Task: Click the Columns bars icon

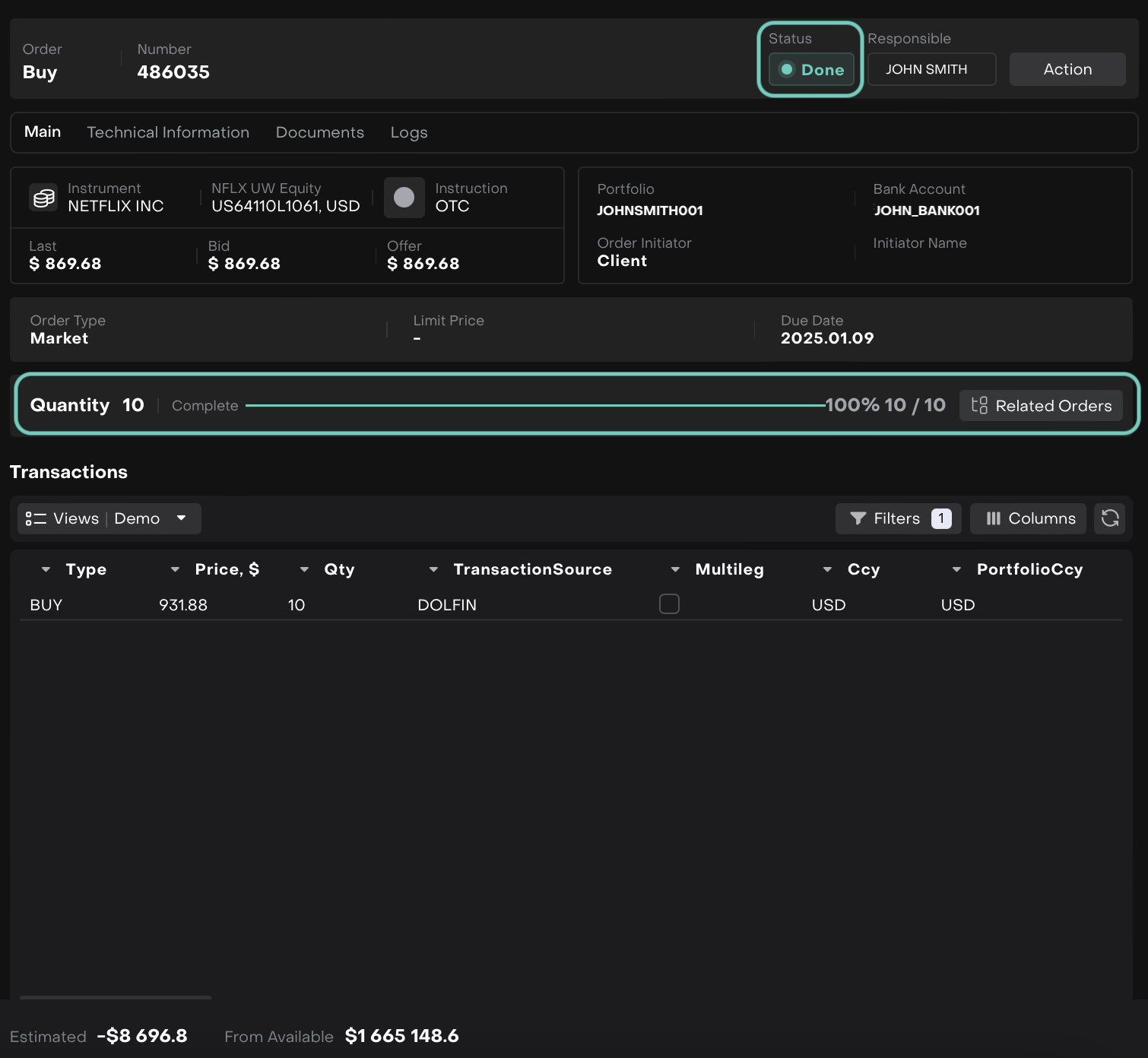Action: [993, 518]
